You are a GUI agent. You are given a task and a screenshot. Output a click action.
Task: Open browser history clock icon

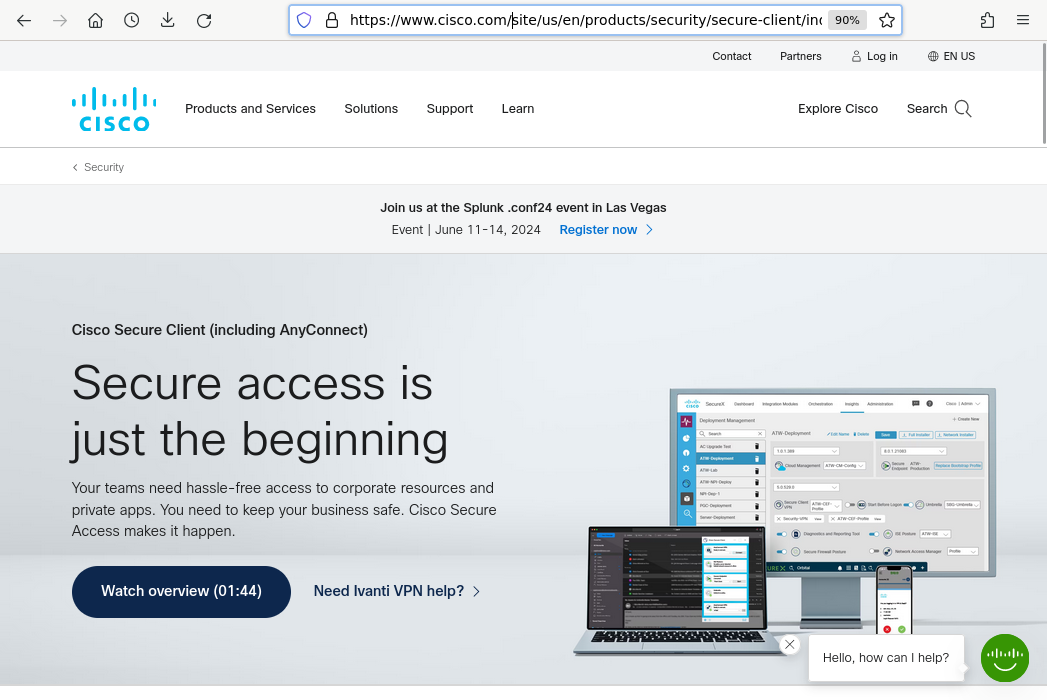[x=132, y=20]
